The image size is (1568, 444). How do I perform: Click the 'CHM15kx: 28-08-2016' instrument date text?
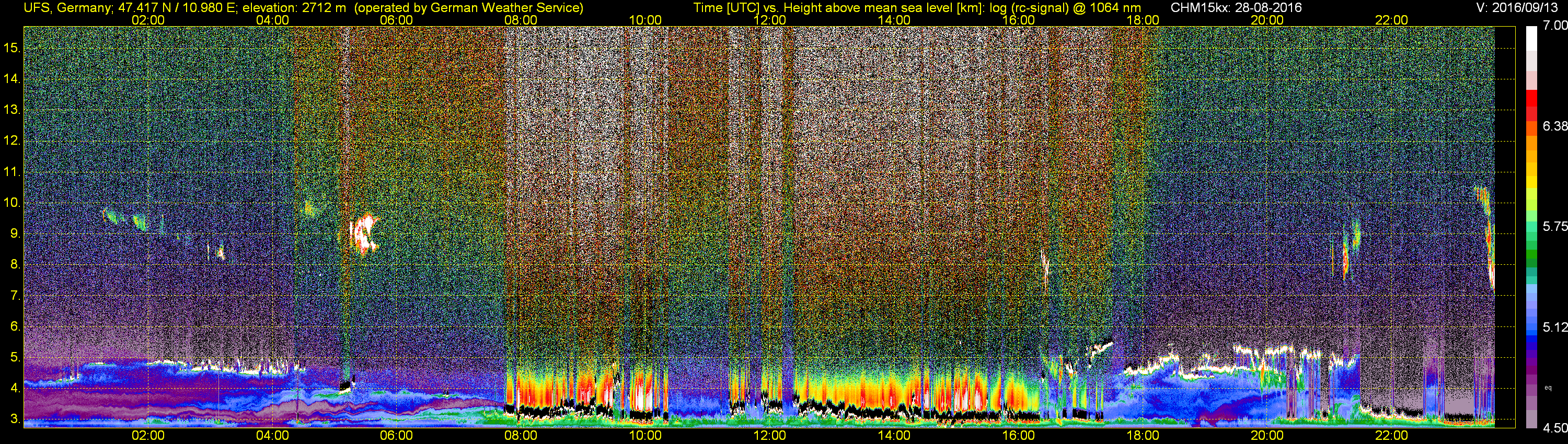coord(1236,8)
